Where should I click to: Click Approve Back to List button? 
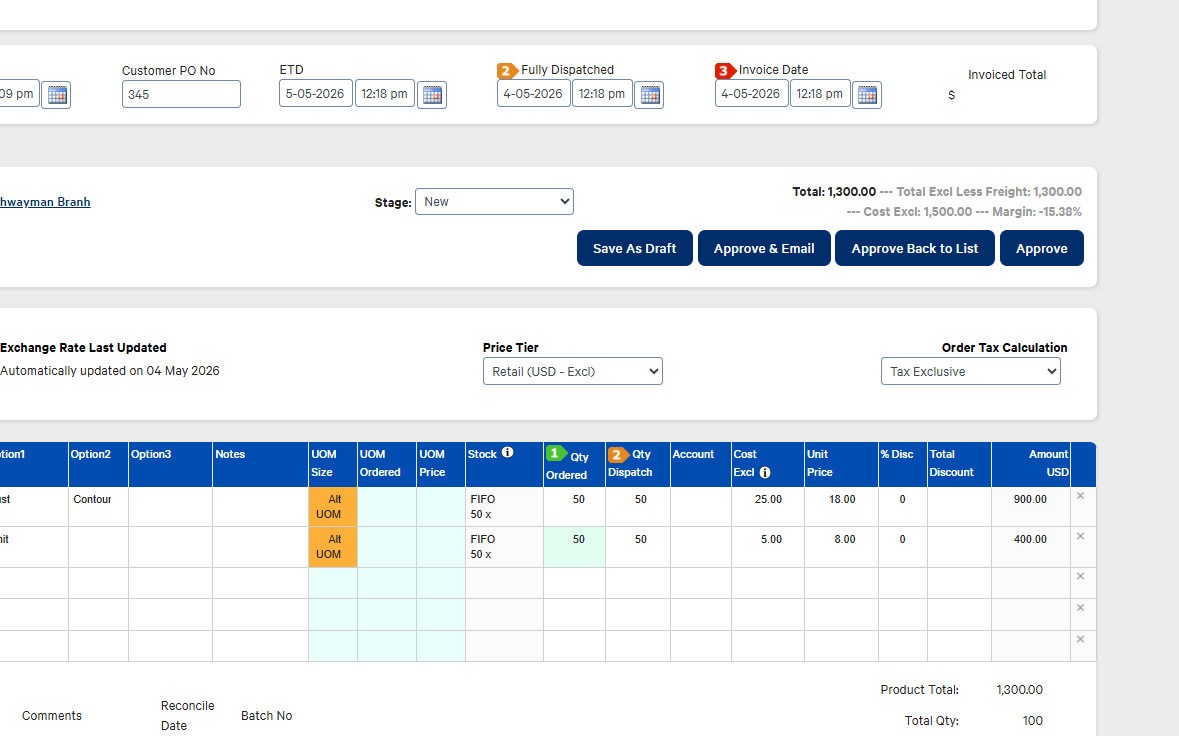coord(914,248)
